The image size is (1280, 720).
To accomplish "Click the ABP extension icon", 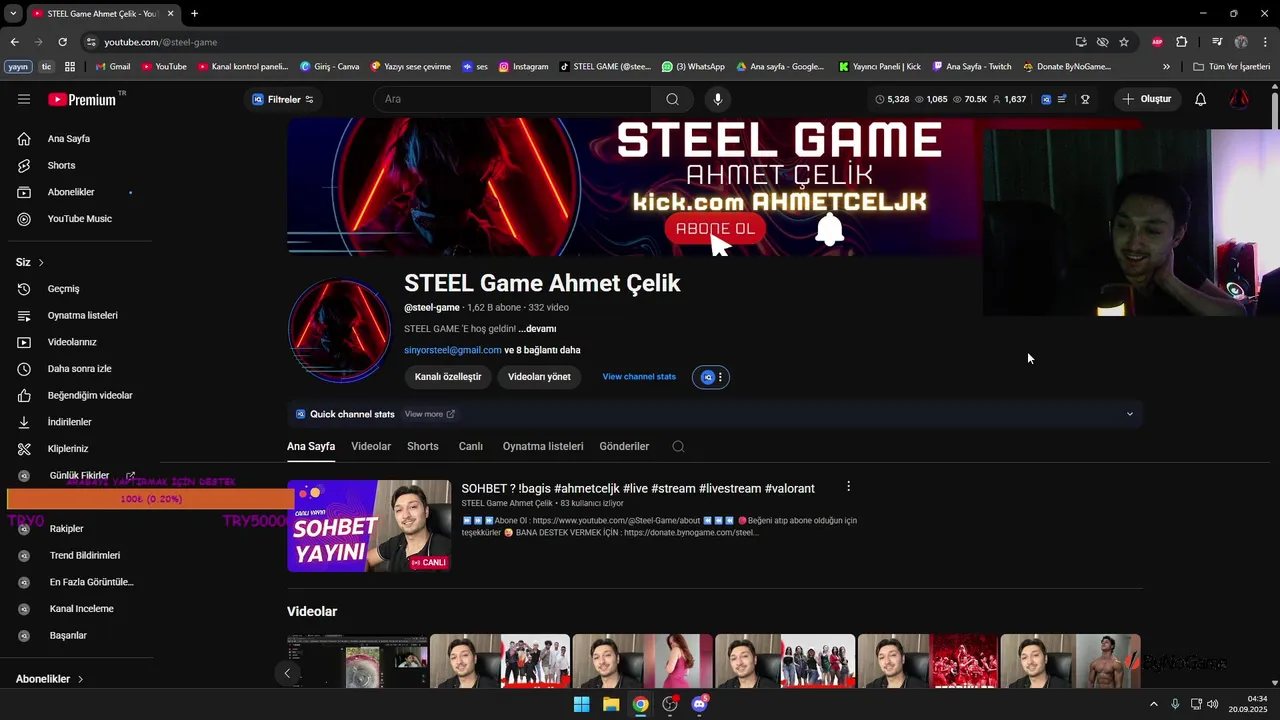I will (1157, 42).
